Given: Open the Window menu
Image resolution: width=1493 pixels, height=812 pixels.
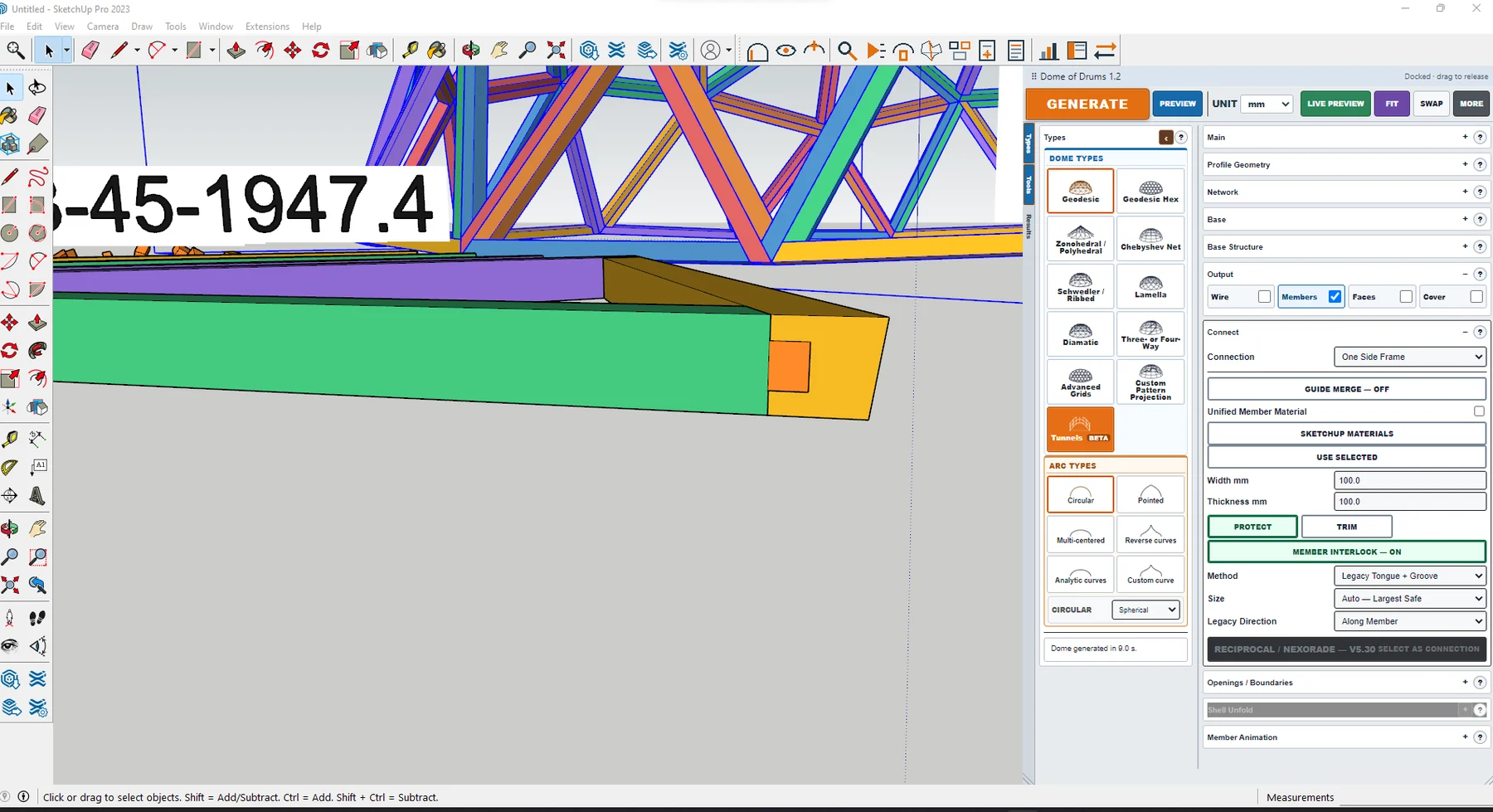Looking at the screenshot, I should [216, 27].
